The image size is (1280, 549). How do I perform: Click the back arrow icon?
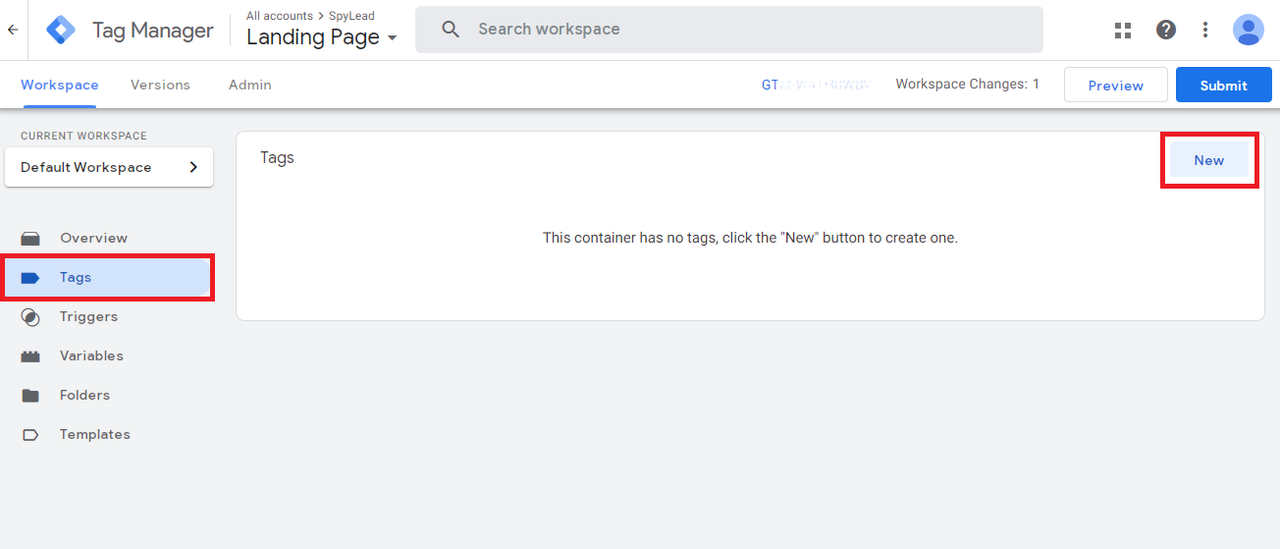12,30
